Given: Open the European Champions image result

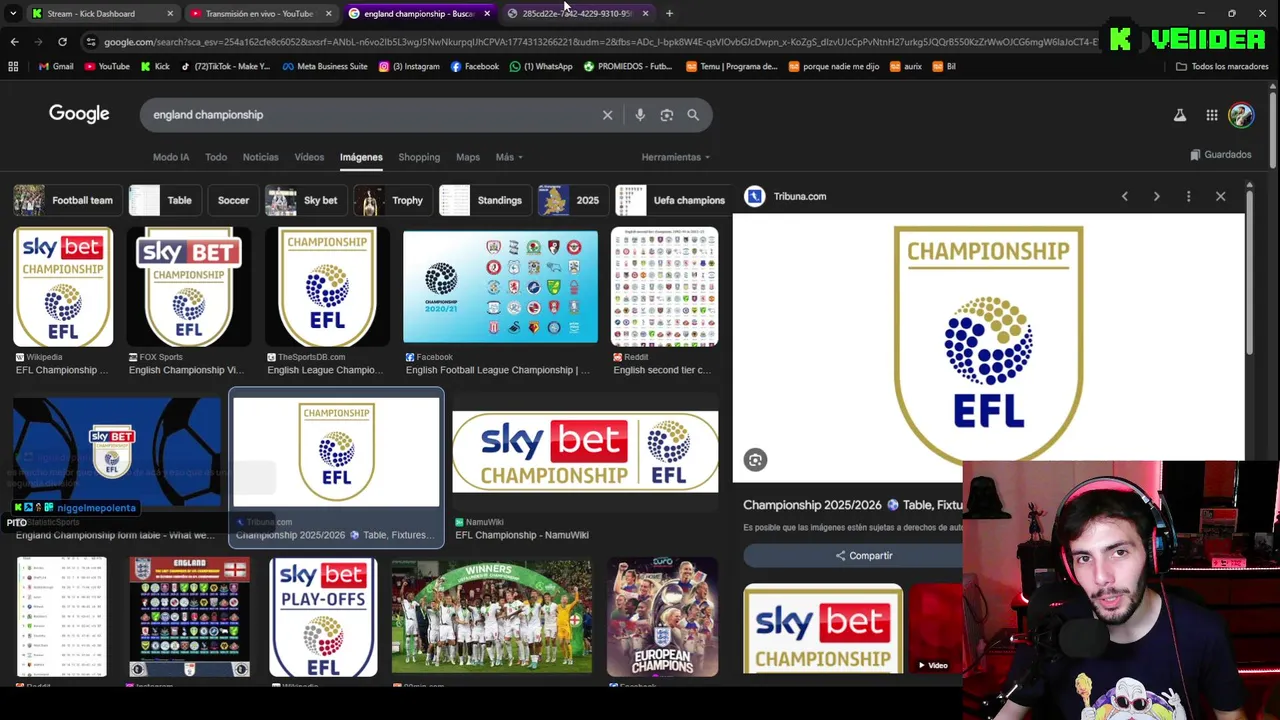Looking at the screenshot, I should point(662,617).
